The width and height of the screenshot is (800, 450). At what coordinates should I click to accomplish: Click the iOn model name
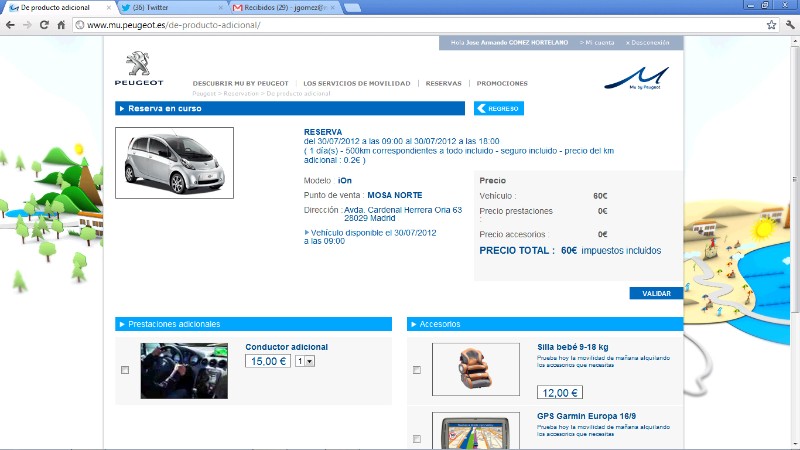[344, 181]
